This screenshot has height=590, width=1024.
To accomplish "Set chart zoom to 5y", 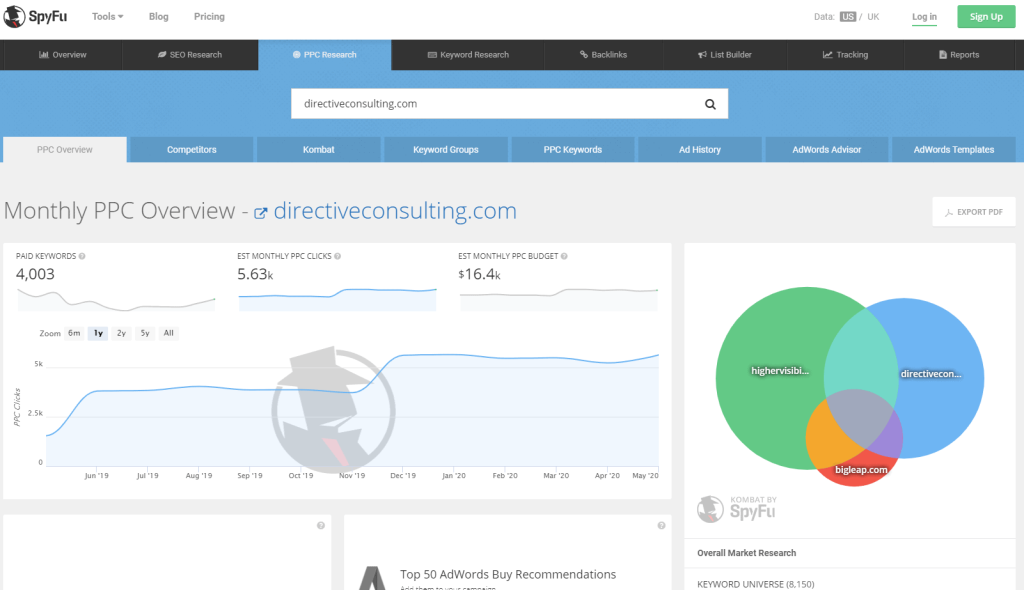I will [145, 333].
